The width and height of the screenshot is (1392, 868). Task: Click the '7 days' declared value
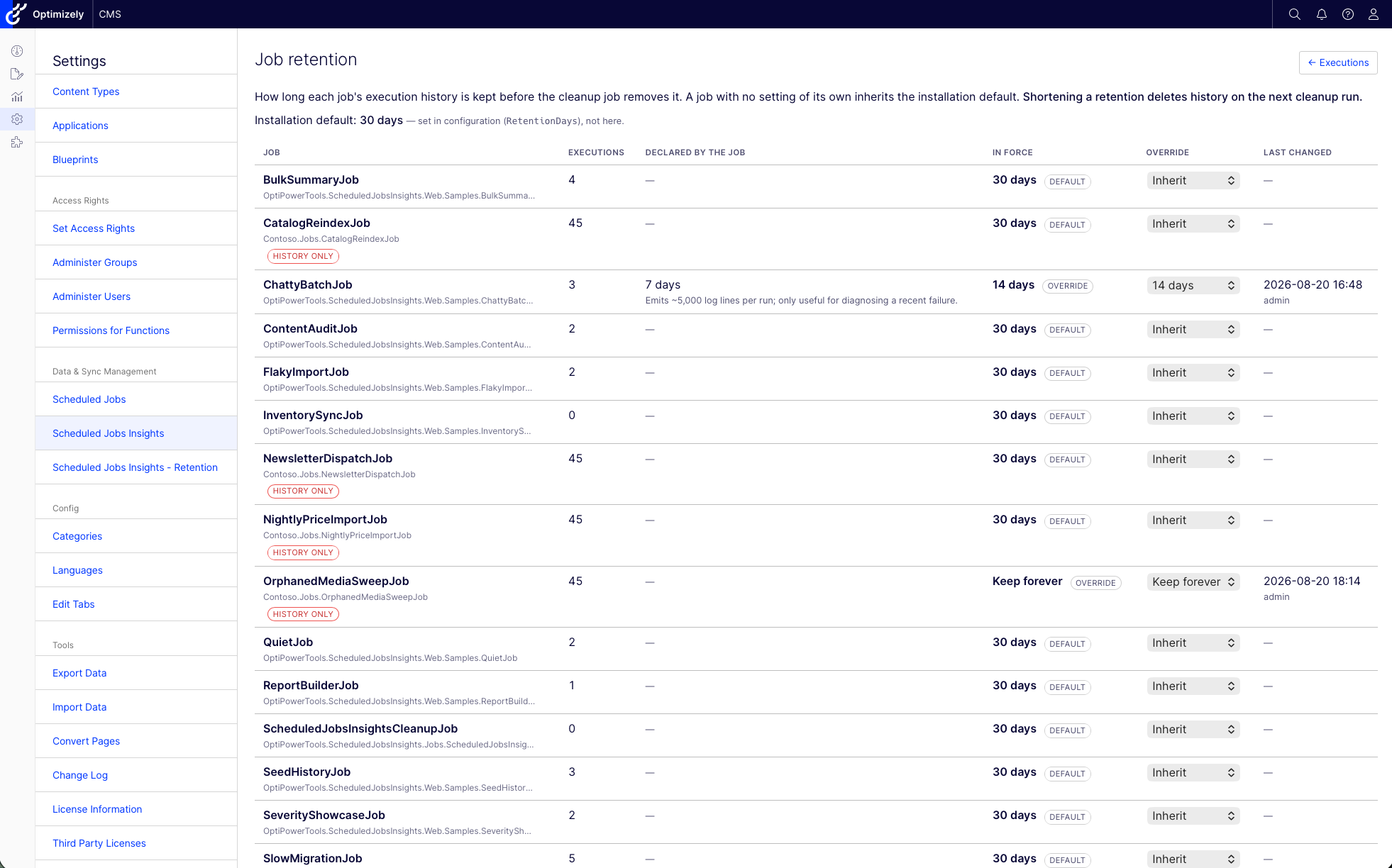click(x=663, y=284)
